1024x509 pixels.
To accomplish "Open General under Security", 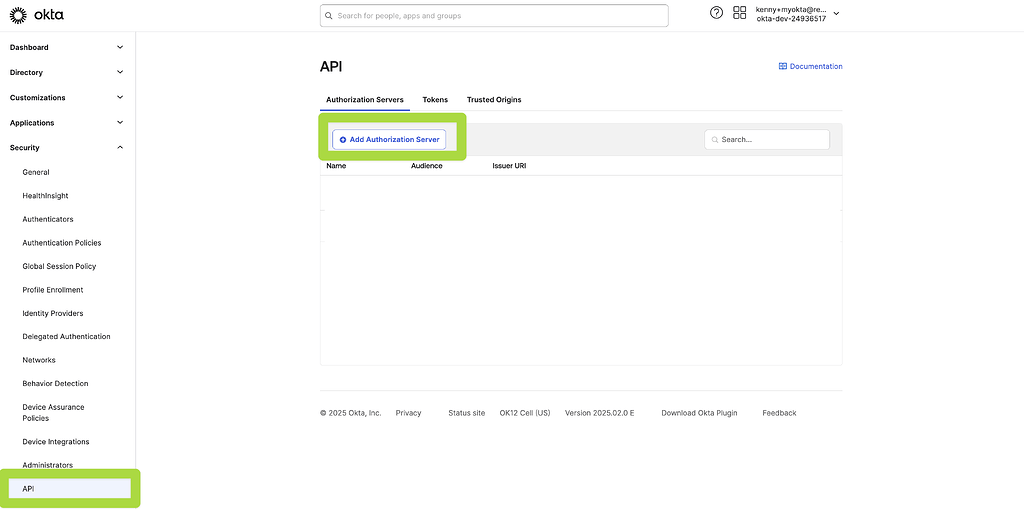I will click(36, 172).
